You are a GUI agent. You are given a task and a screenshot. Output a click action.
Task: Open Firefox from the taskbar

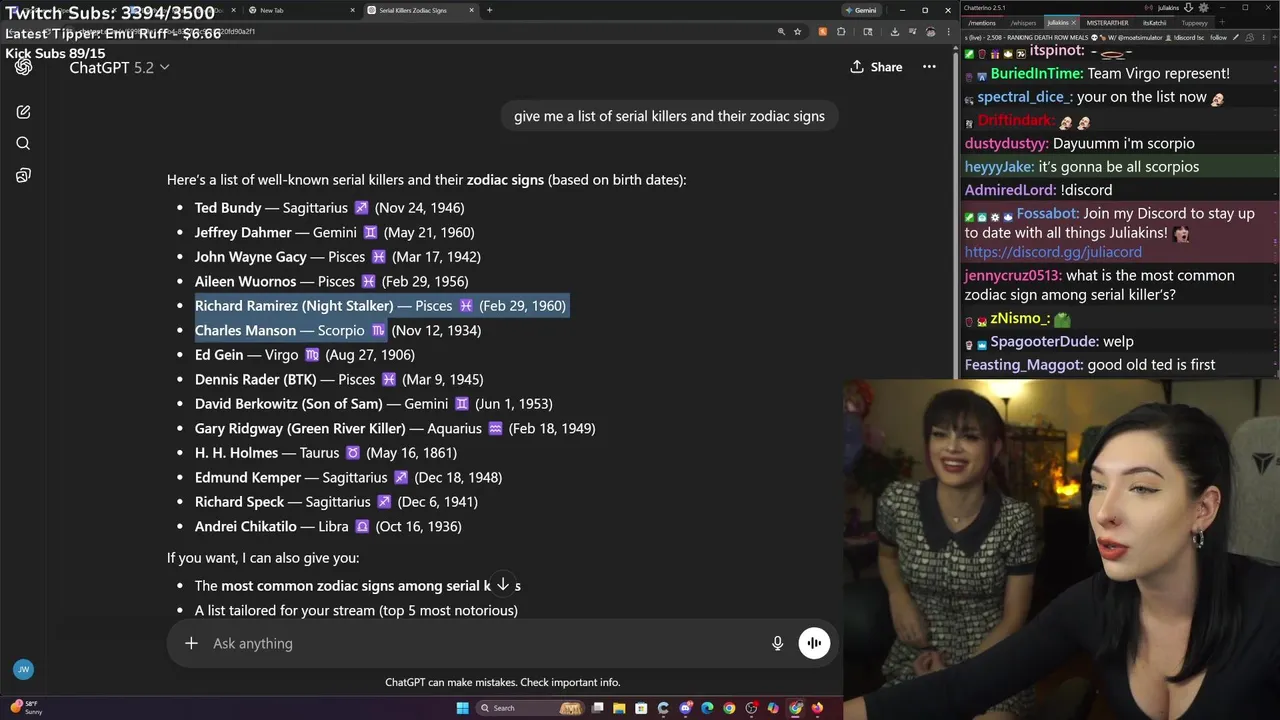coord(817,708)
